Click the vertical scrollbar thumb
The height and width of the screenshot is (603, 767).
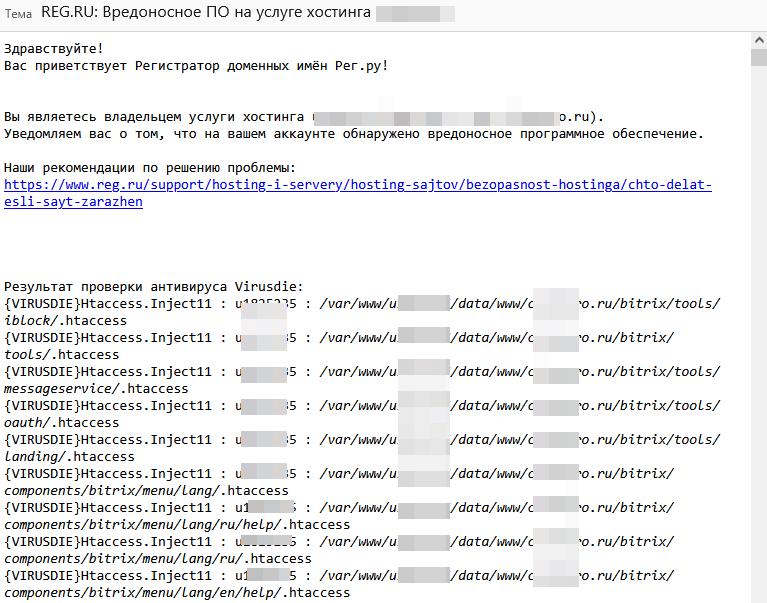click(759, 57)
